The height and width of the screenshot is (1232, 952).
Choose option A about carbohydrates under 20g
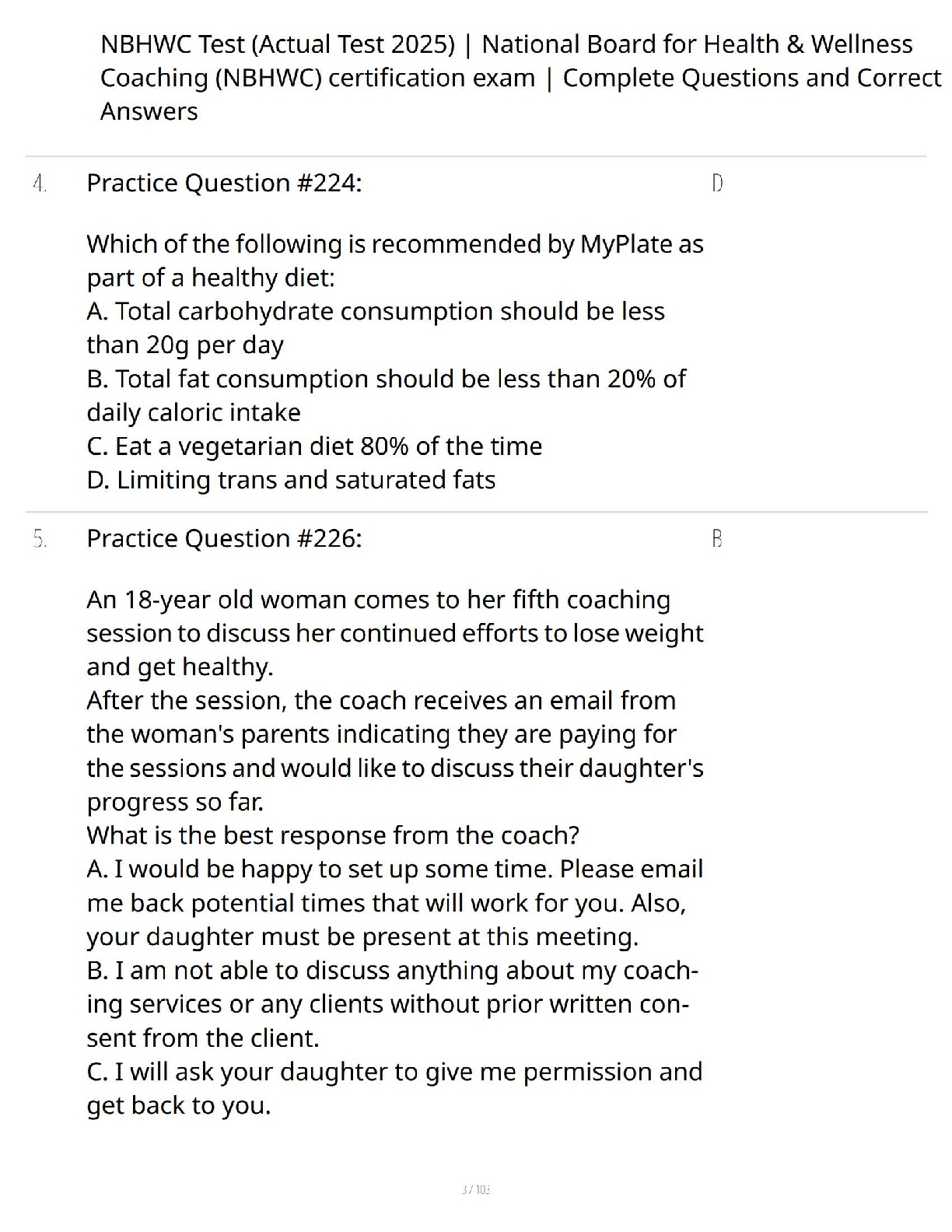(x=375, y=327)
